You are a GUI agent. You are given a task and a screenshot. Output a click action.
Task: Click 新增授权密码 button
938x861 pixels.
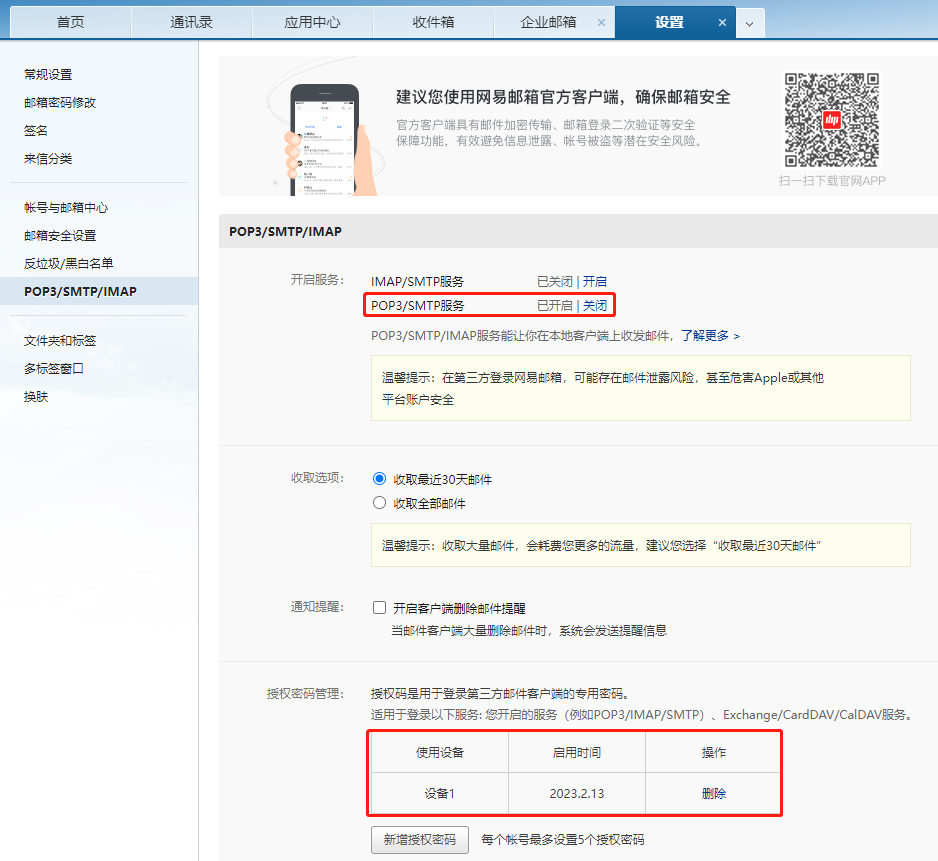tap(419, 839)
